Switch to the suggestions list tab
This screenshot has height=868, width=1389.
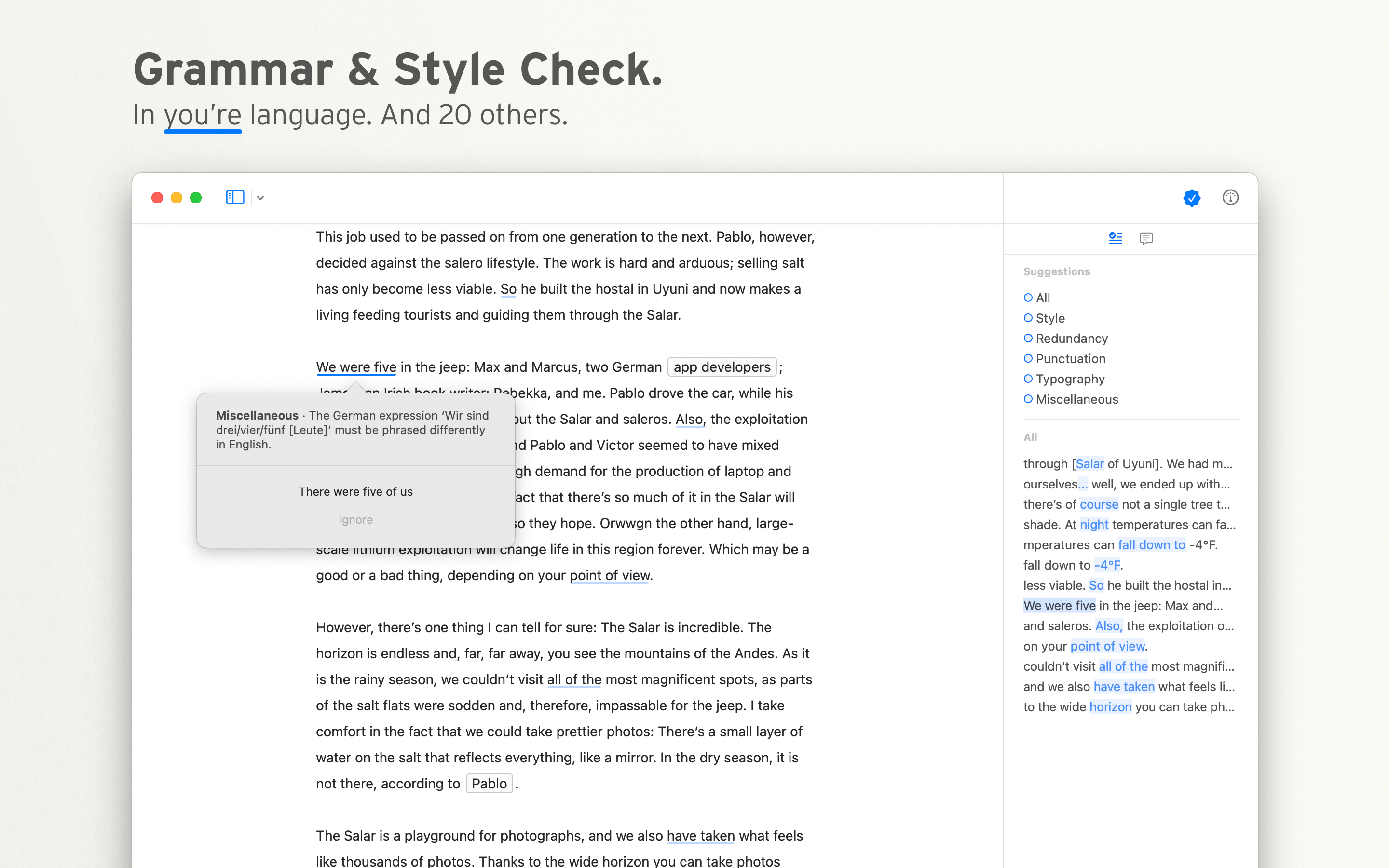pyautogui.click(x=1115, y=238)
